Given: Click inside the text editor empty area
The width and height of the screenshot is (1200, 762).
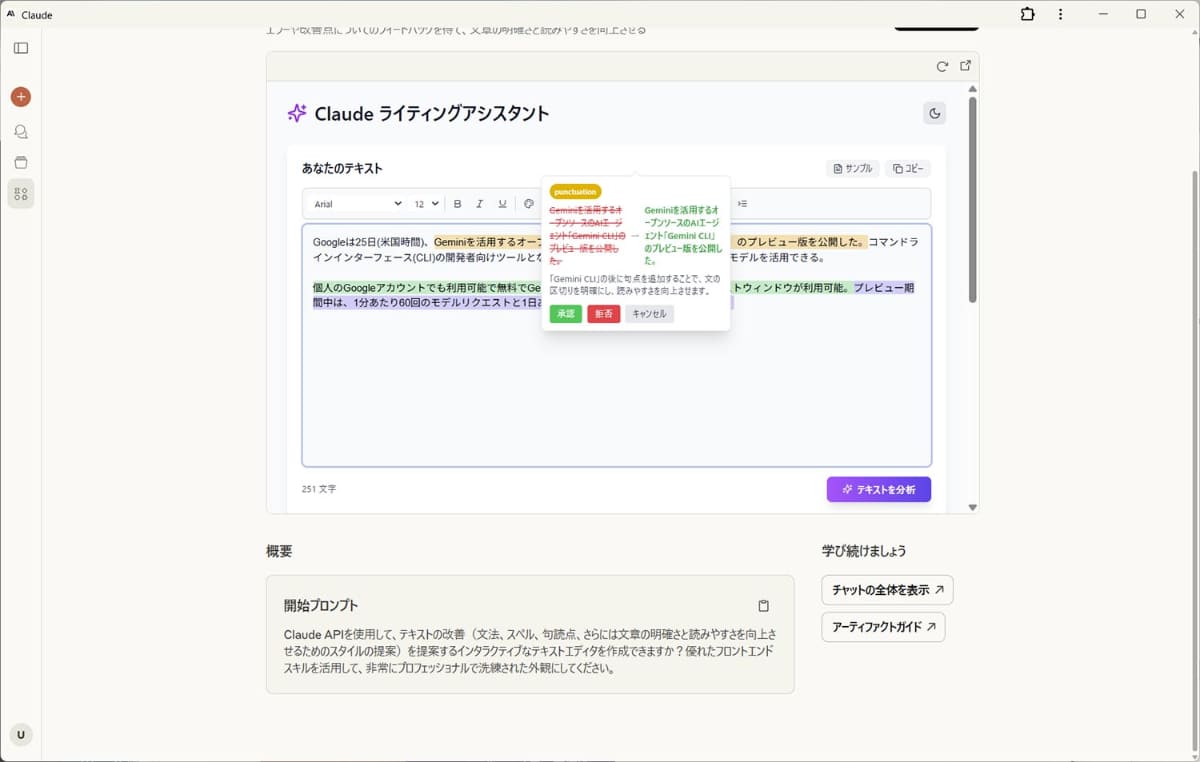Looking at the screenshot, I should pos(616,390).
